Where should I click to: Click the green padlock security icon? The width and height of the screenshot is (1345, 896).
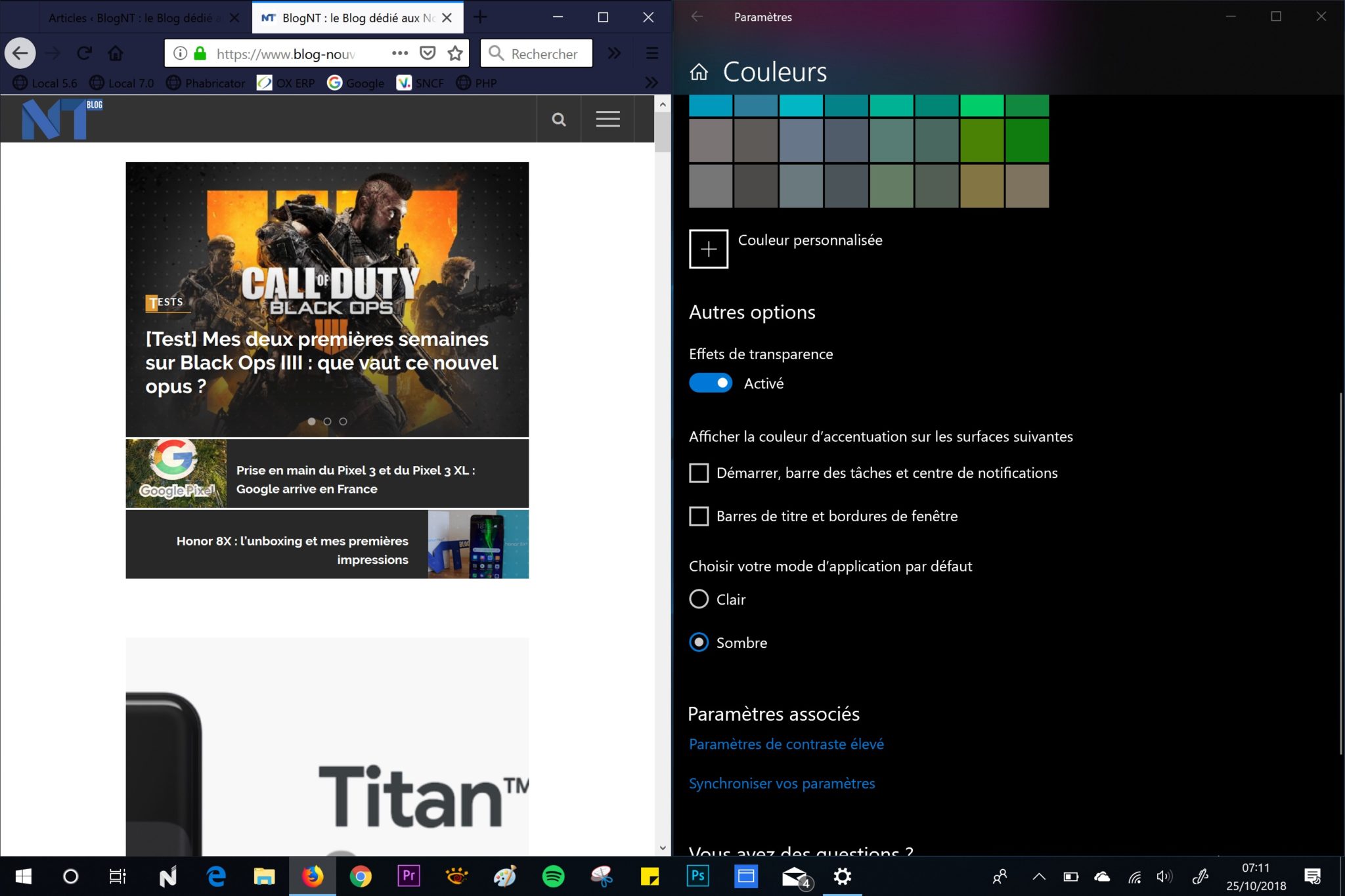(x=200, y=53)
